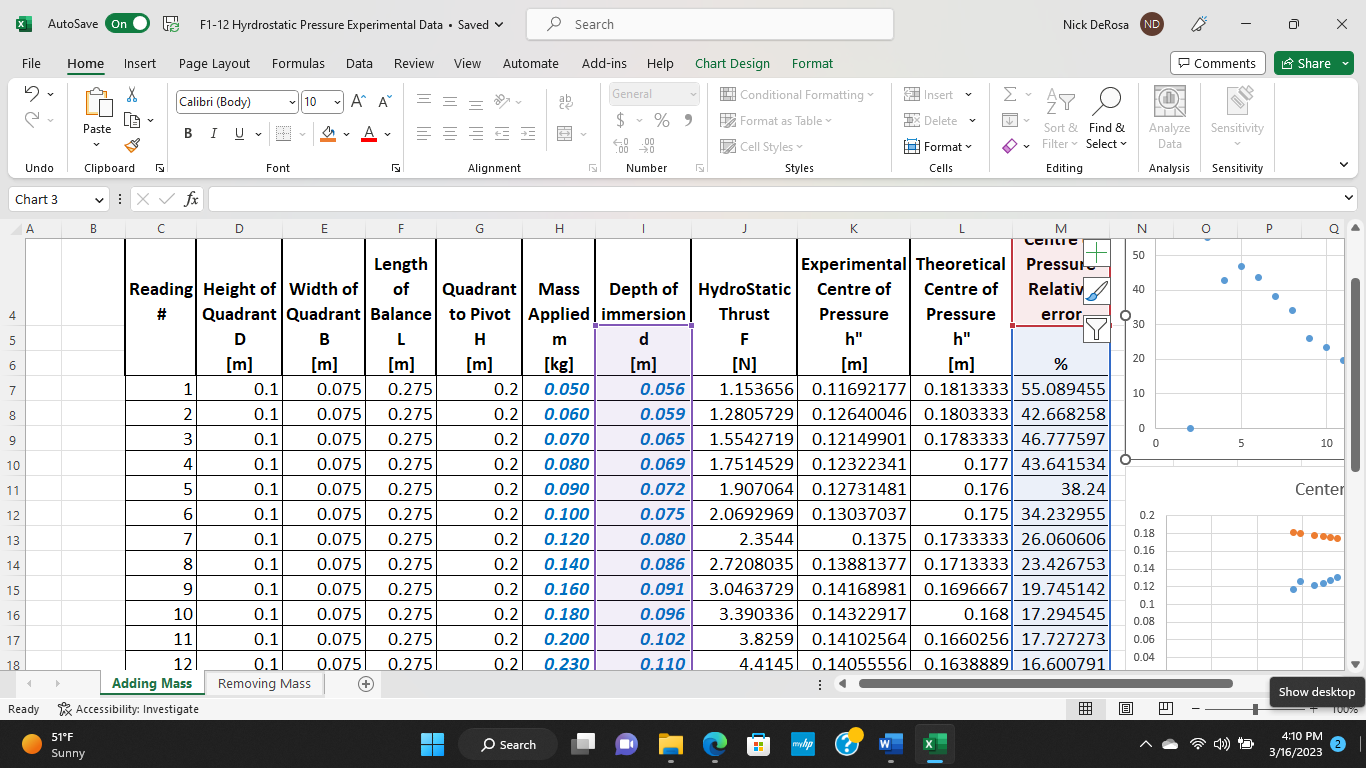Click the Decrease Font Size icon
Image resolution: width=1366 pixels, height=768 pixels.
tap(385, 102)
